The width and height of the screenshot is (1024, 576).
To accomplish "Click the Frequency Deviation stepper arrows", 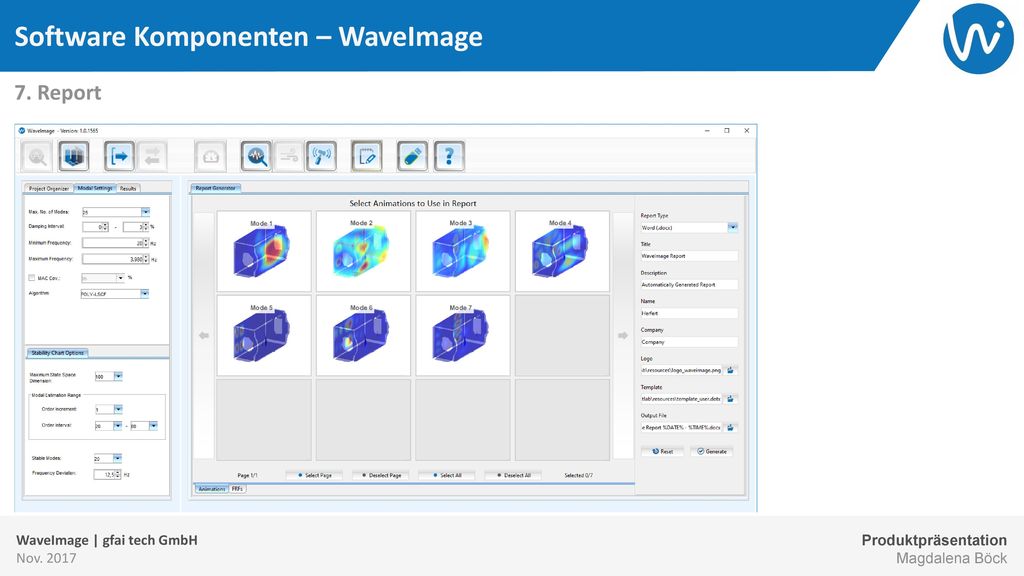I will (x=118, y=475).
